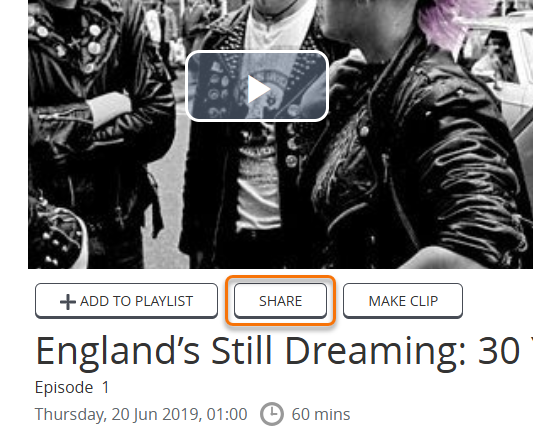533x442 pixels.
Task: Click the episode number "1"
Action: pos(106,387)
